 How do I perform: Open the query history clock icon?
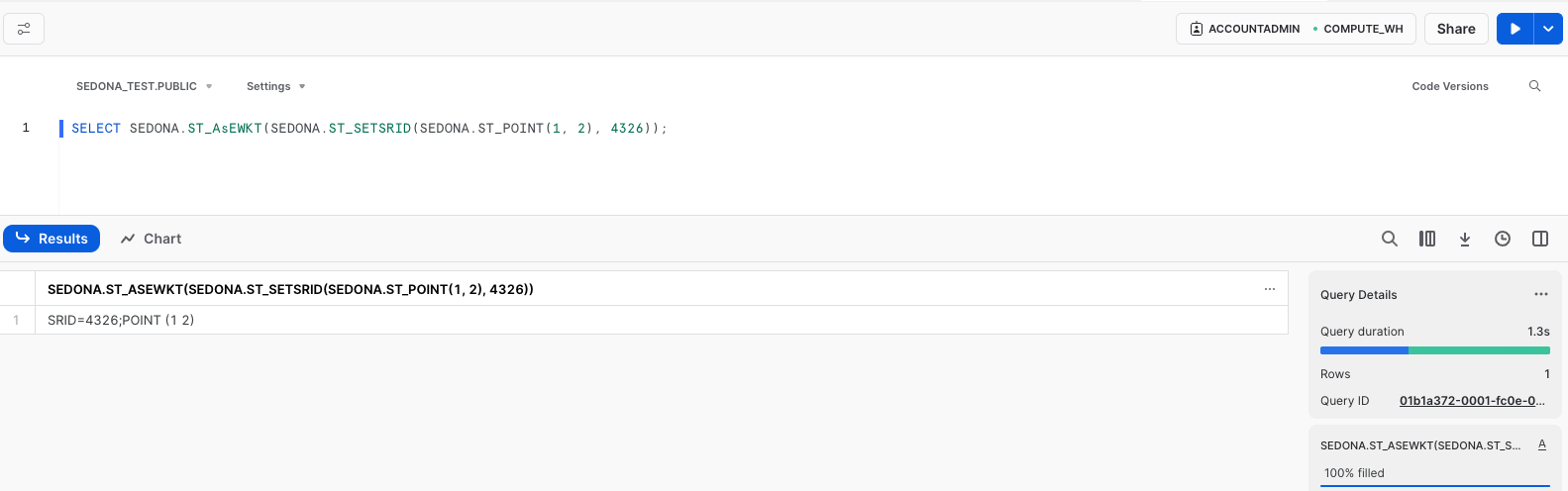(1503, 239)
